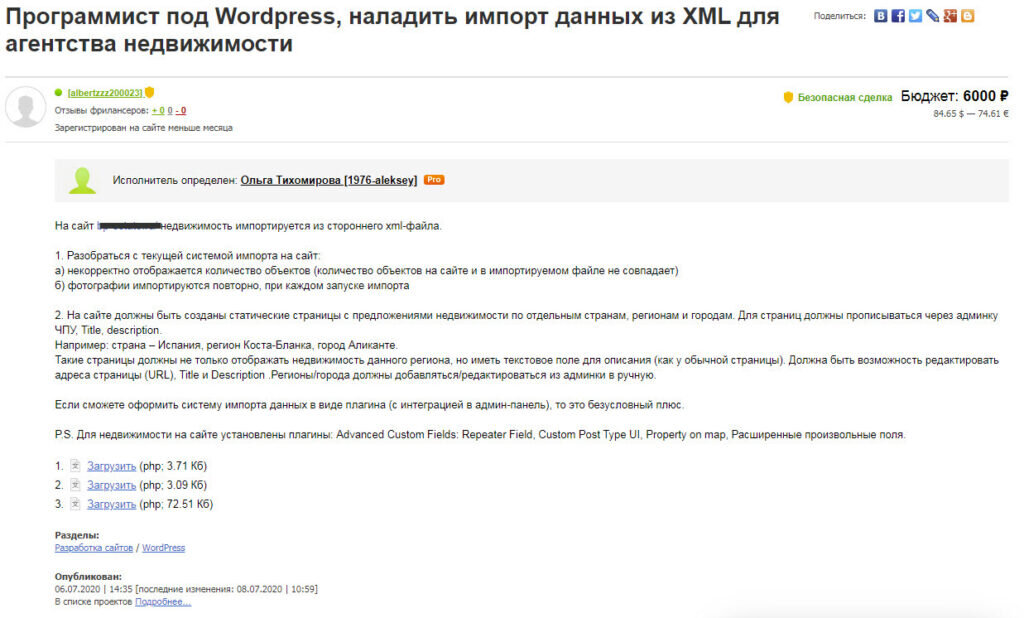Click the shield badge next to albertzzz200023
The image size is (1024, 618).
coord(150,92)
